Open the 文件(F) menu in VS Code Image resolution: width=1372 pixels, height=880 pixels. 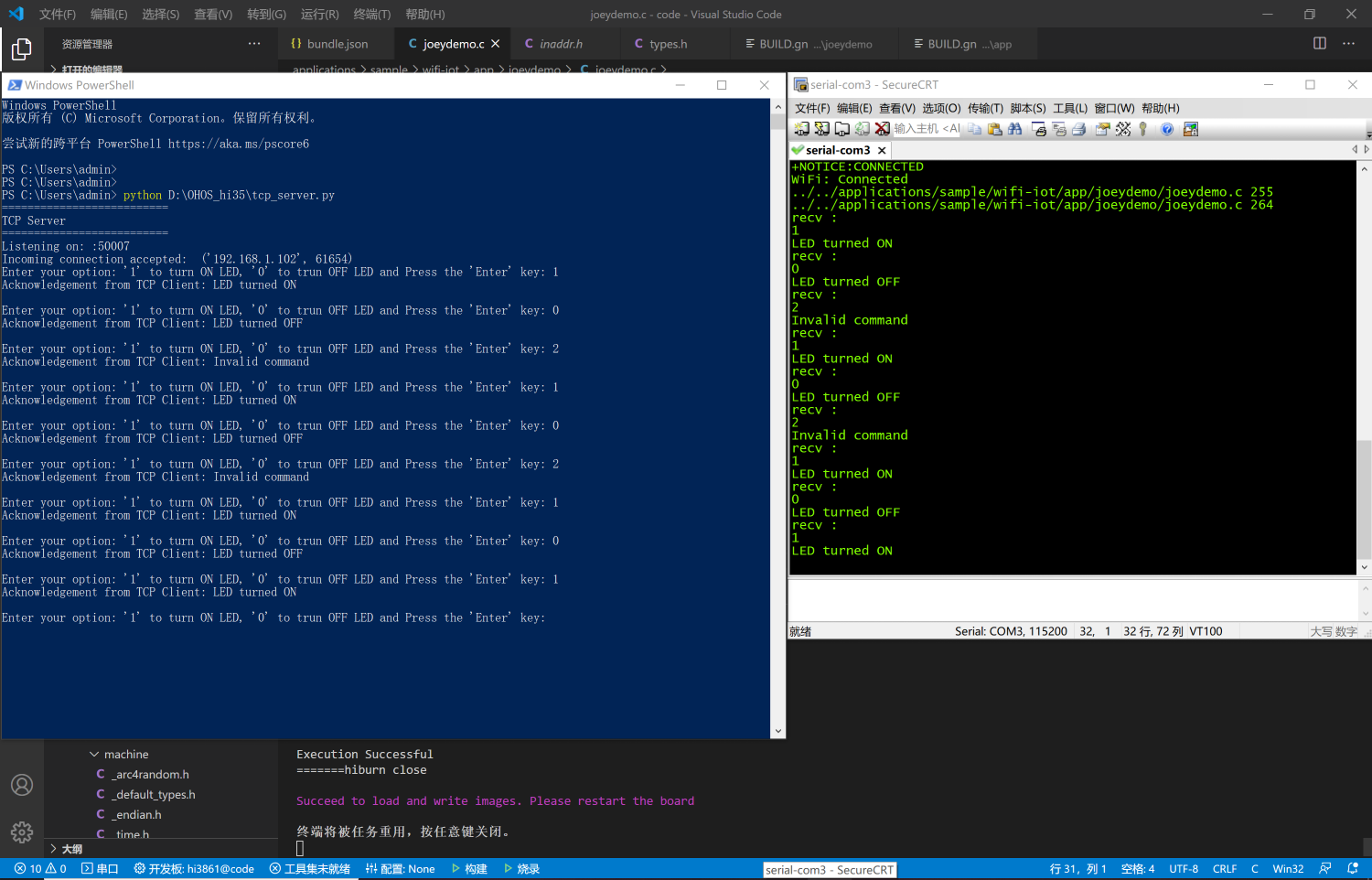point(58,14)
